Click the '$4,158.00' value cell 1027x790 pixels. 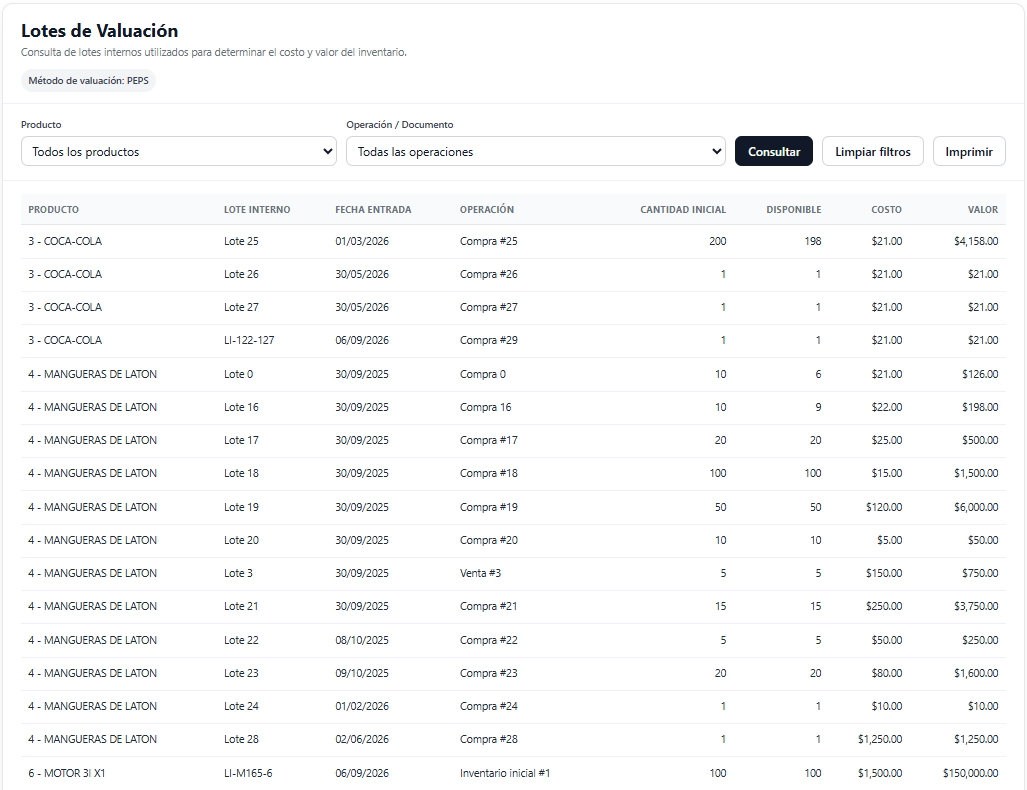[976, 241]
